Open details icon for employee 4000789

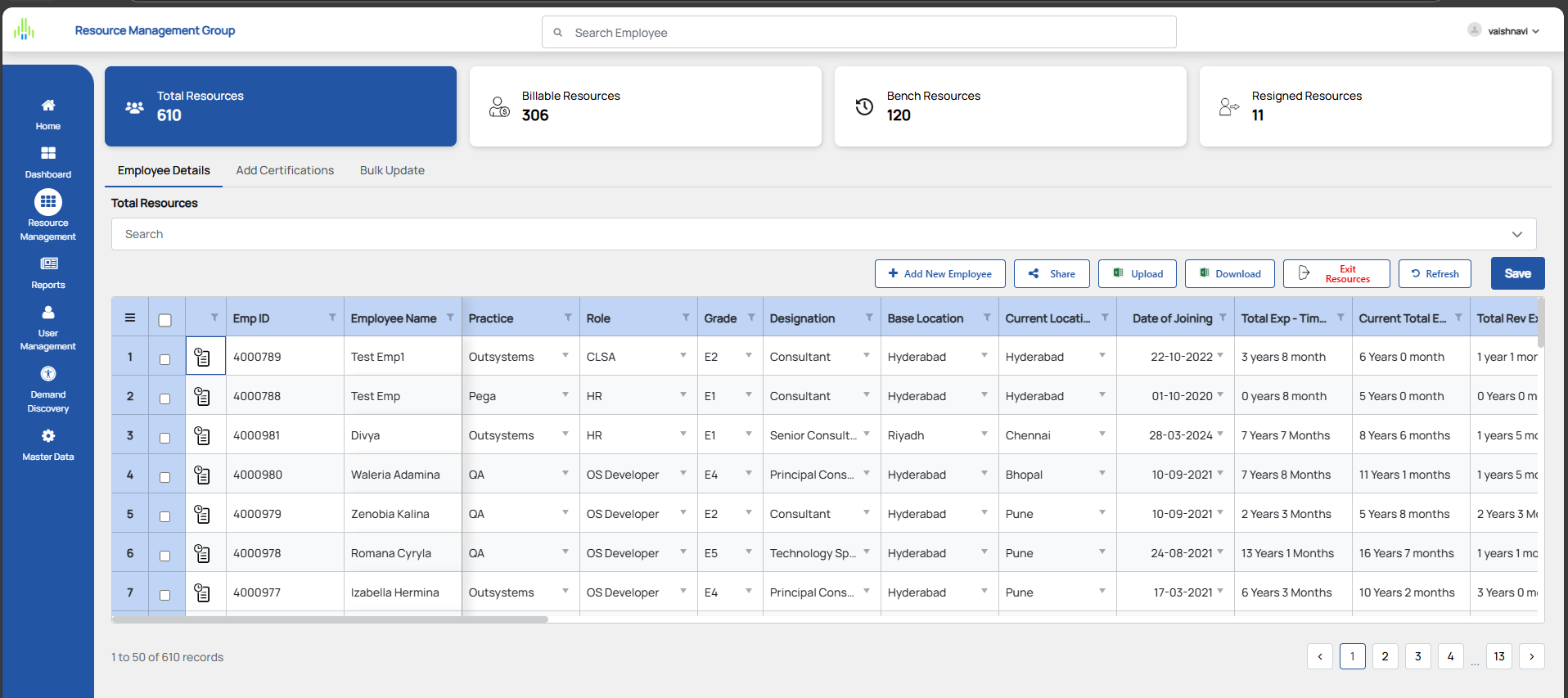pyautogui.click(x=202, y=357)
